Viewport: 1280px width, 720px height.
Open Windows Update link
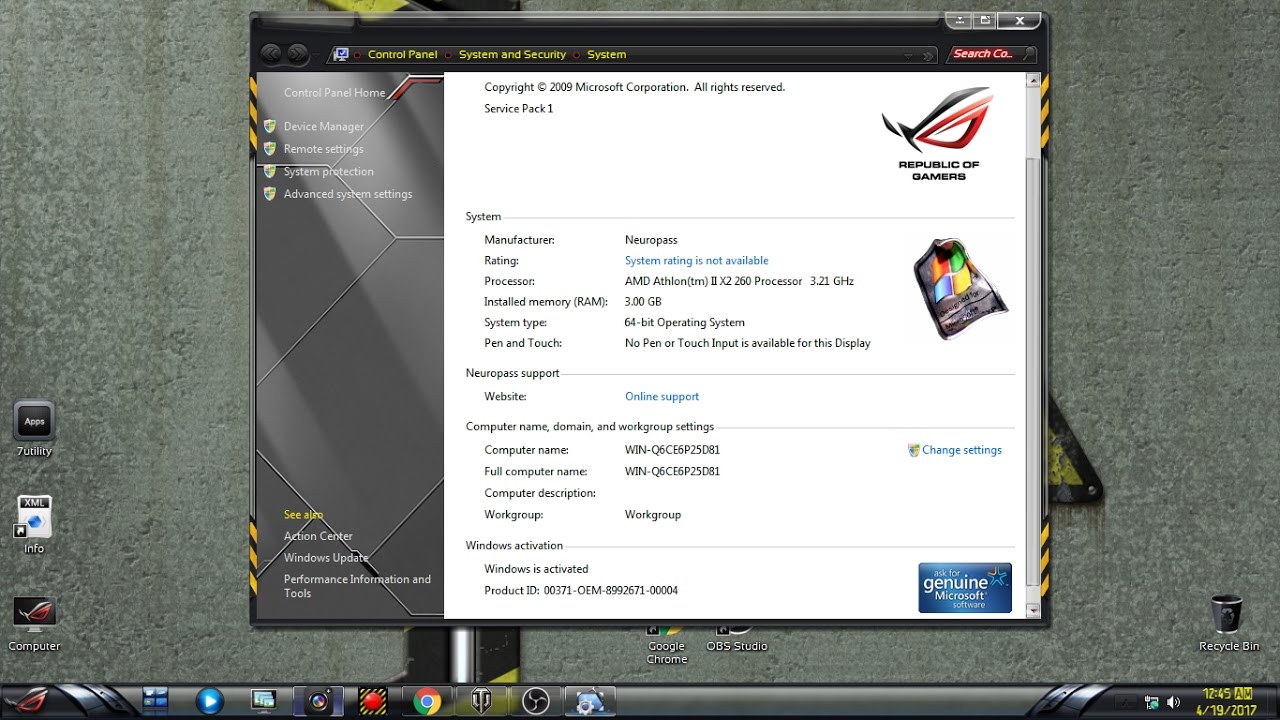(x=326, y=558)
